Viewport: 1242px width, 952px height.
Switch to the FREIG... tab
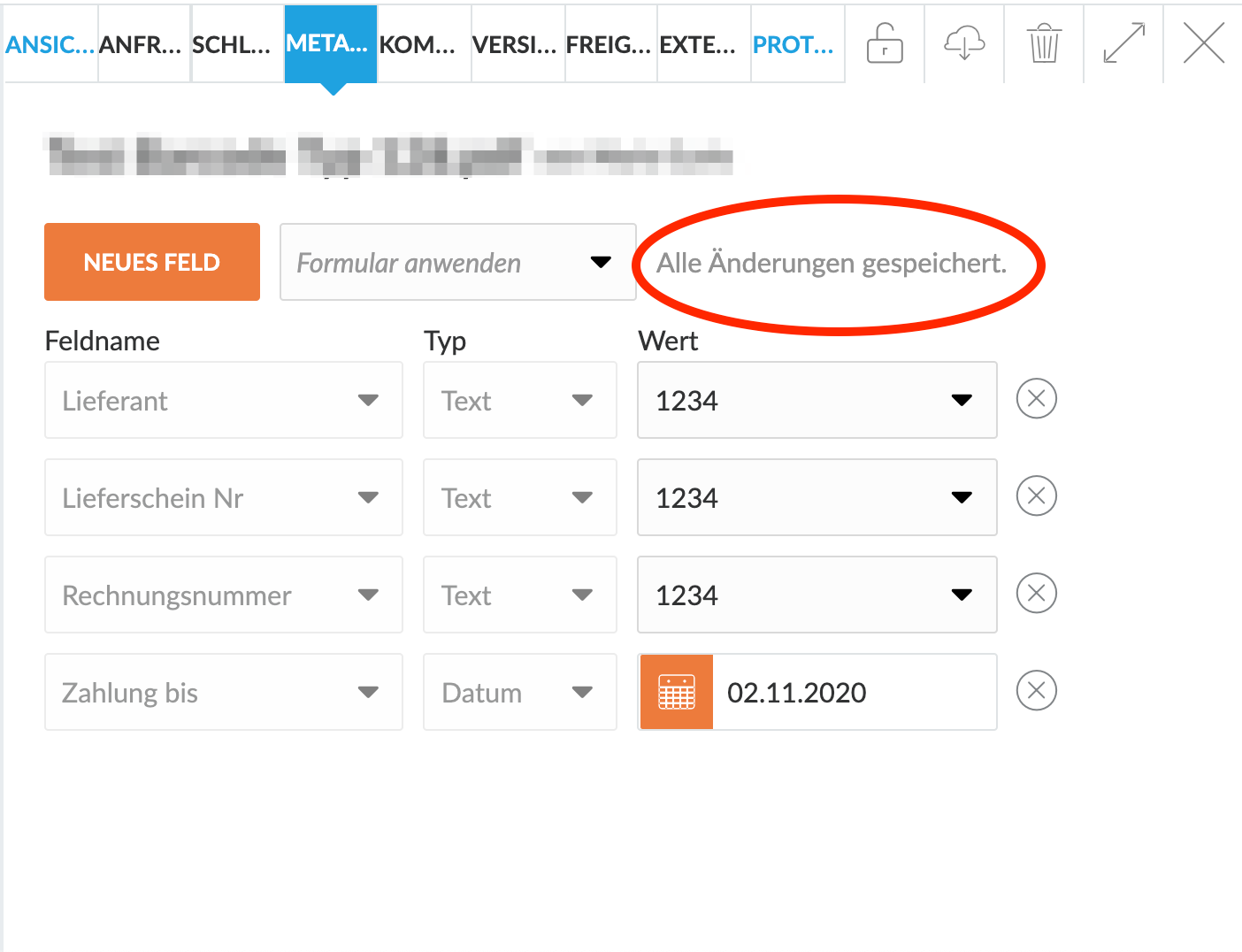[x=611, y=44]
